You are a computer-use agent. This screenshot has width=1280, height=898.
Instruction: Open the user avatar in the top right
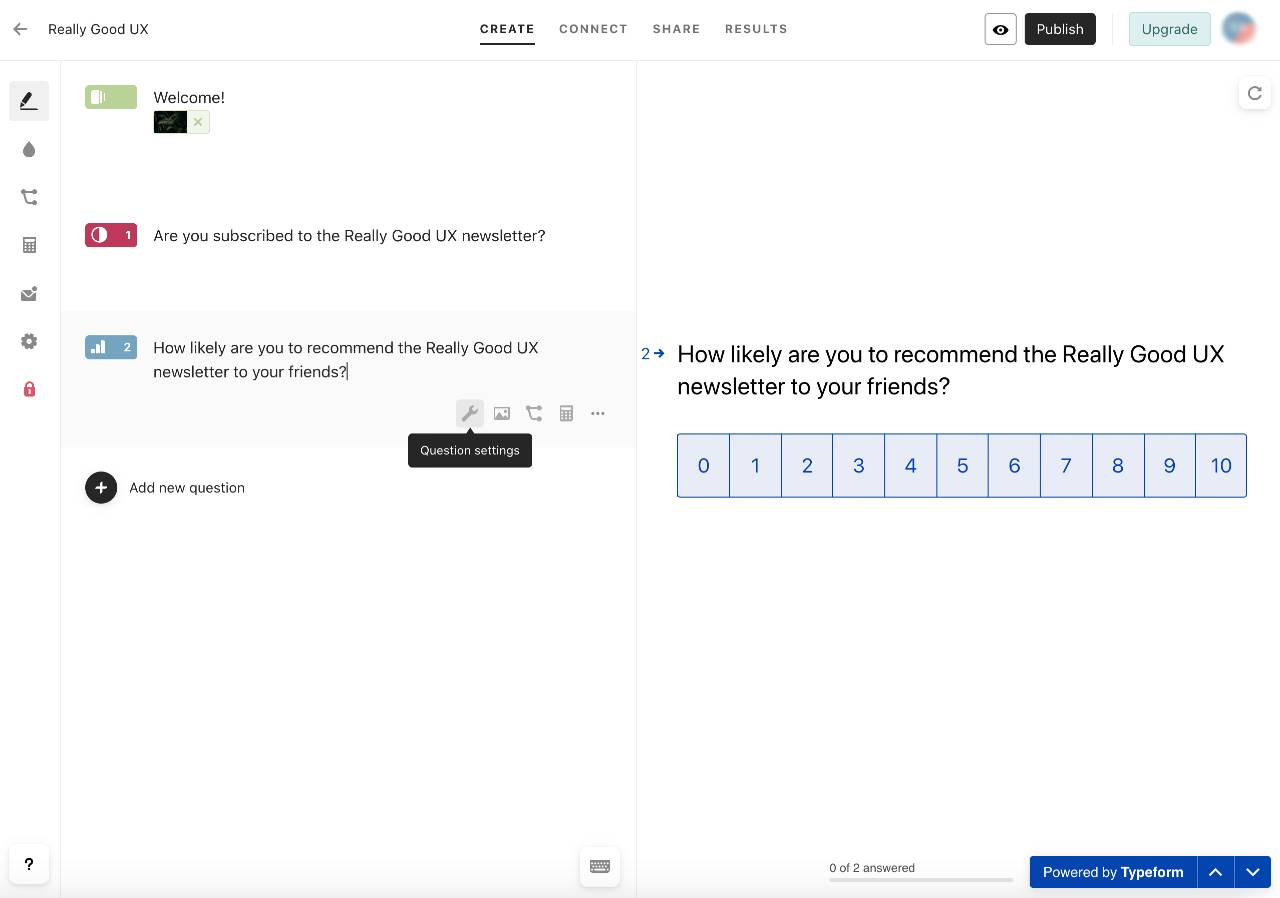coord(1239,29)
